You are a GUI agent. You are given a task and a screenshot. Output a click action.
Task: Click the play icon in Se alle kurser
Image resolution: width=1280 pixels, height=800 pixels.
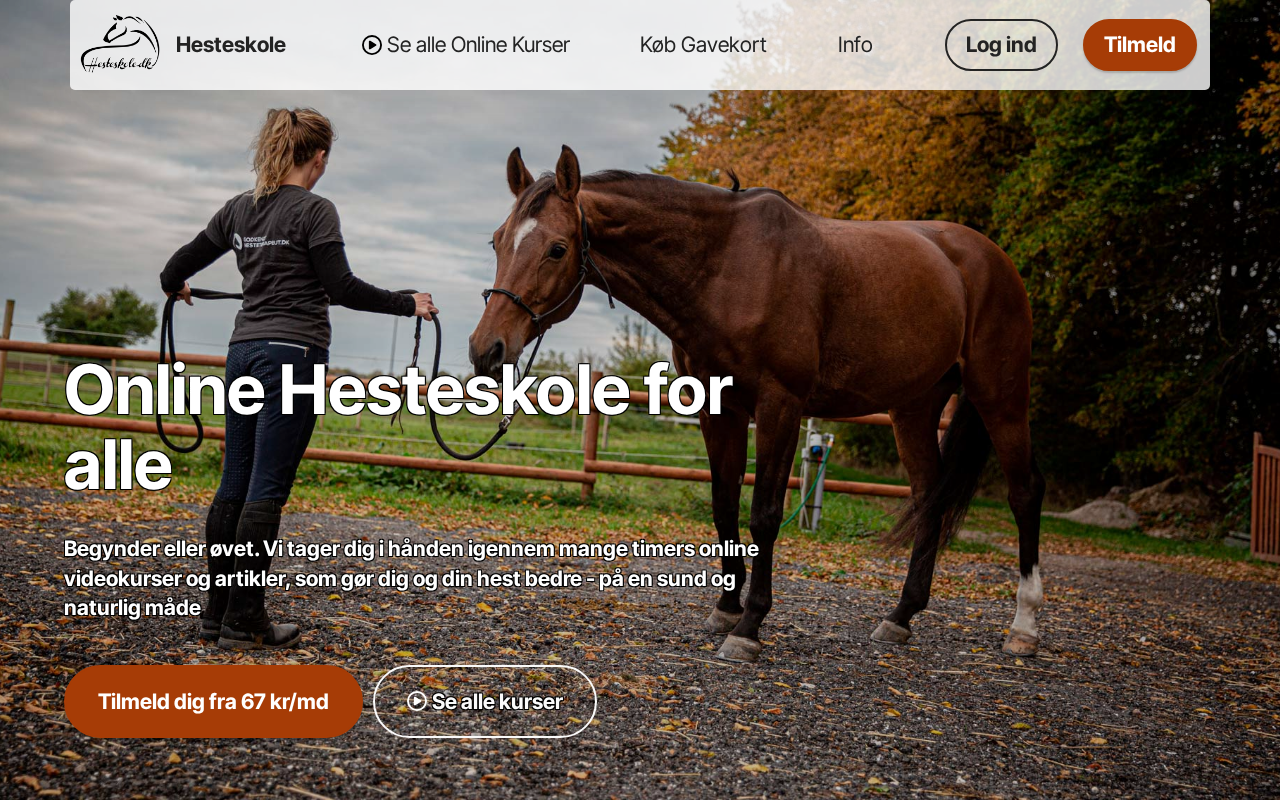click(417, 701)
